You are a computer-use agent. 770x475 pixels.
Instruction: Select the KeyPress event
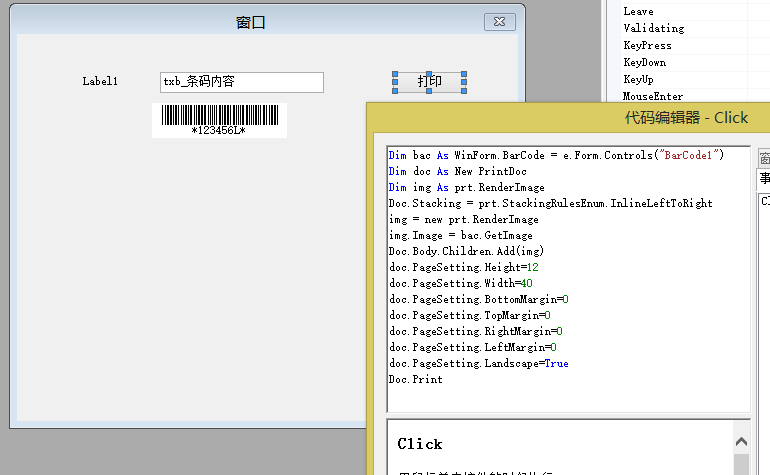tap(647, 46)
